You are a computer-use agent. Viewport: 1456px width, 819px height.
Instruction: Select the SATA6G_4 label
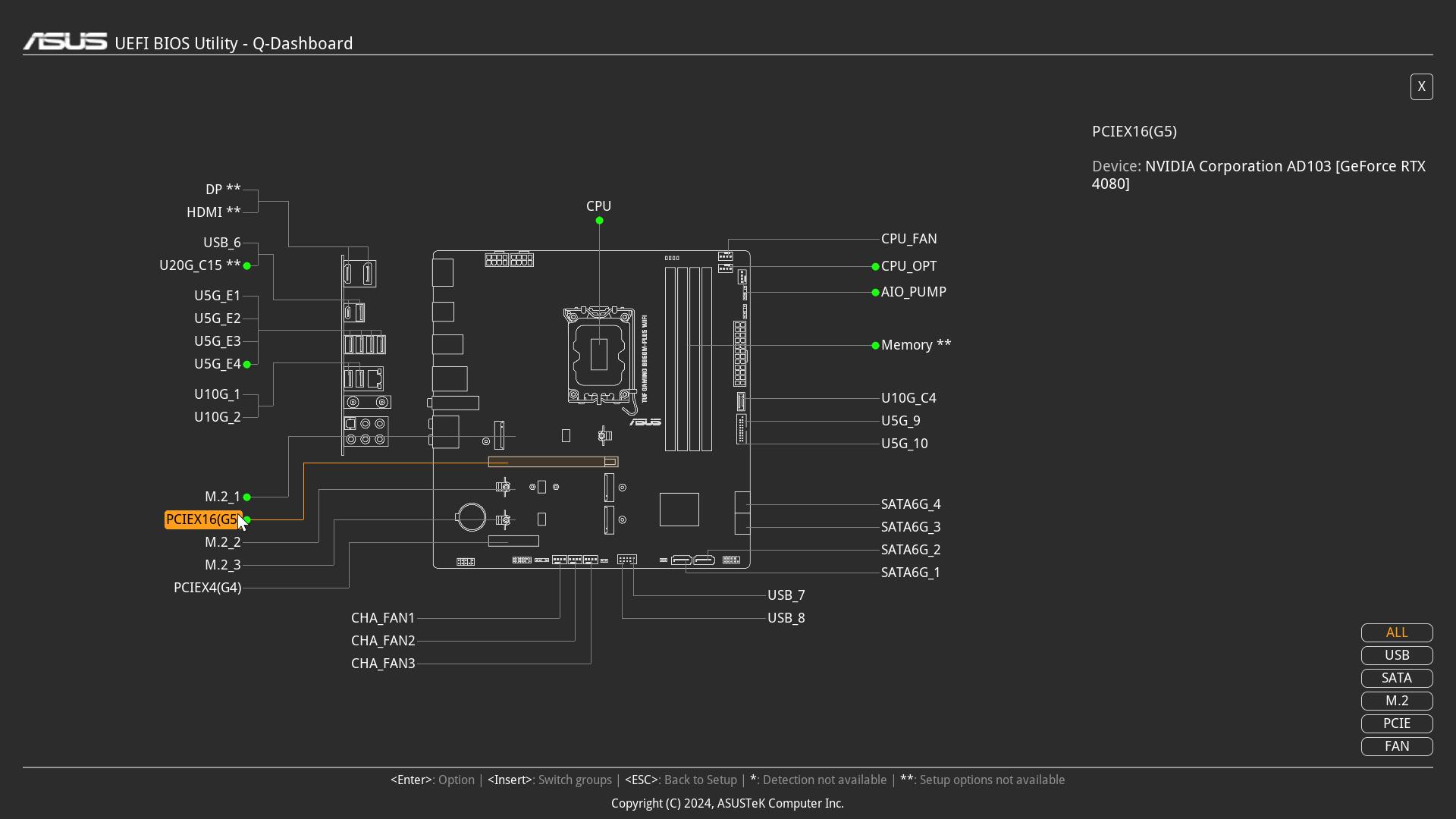pyautogui.click(x=911, y=504)
